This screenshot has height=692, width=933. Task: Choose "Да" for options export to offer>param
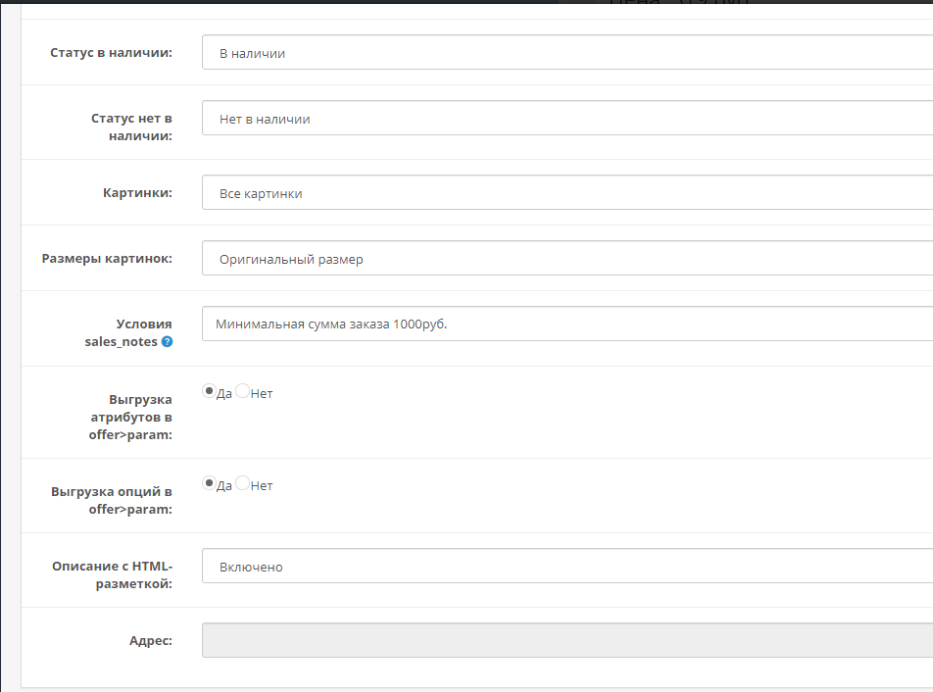pyautogui.click(x=210, y=484)
